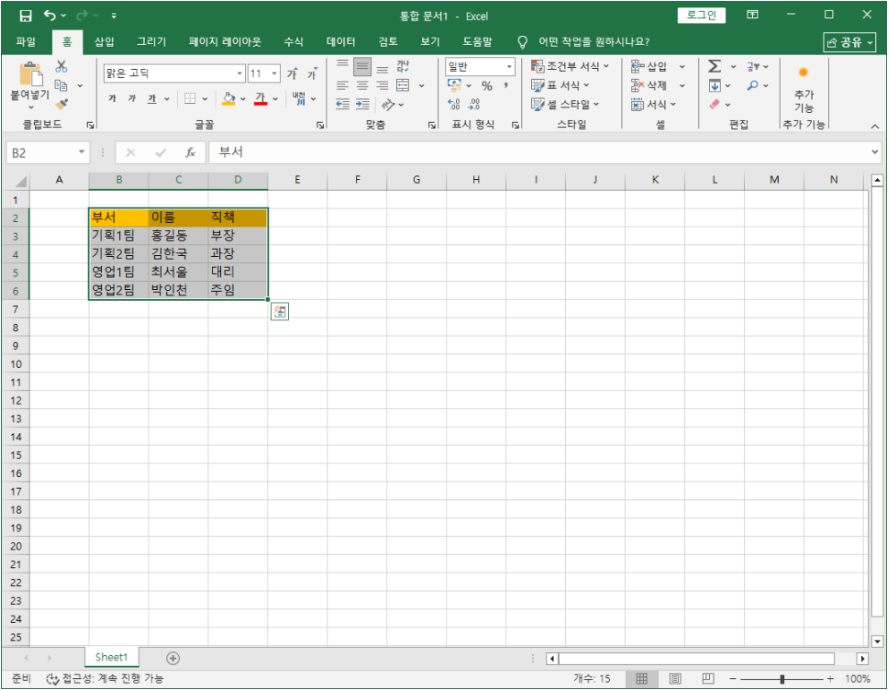Click the zoom slider in status bar
Viewport: 889px width, 690px height.
tap(782, 679)
